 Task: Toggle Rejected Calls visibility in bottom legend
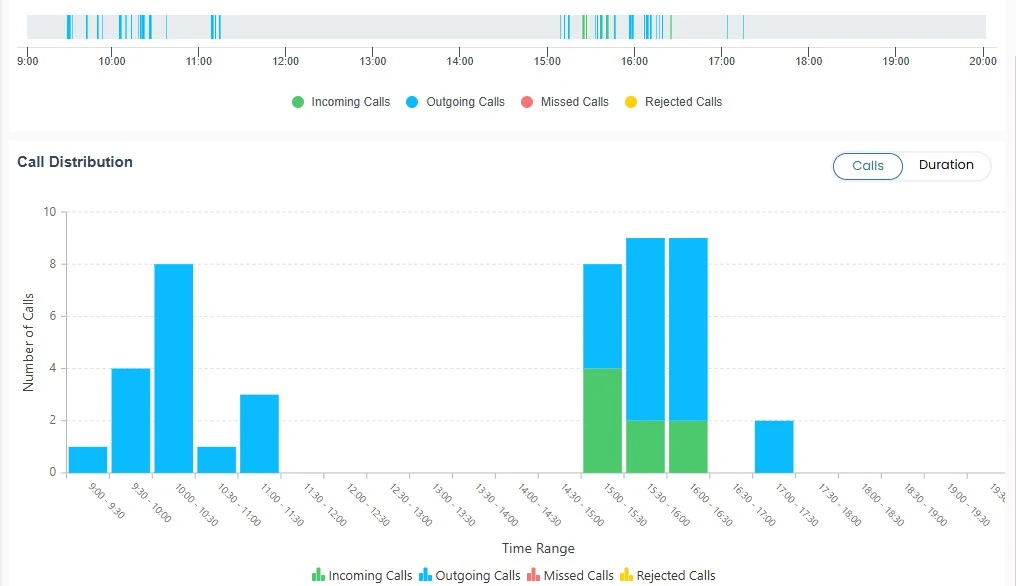[x=675, y=575]
